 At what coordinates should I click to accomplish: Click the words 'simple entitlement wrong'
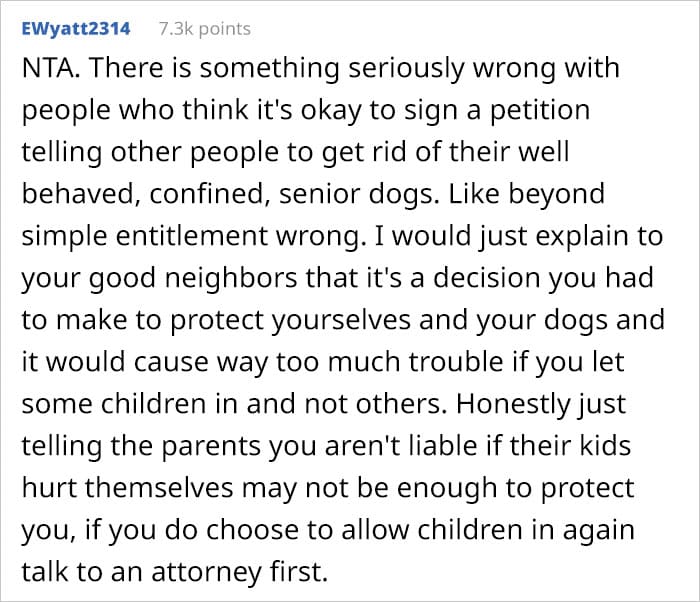[191, 237]
